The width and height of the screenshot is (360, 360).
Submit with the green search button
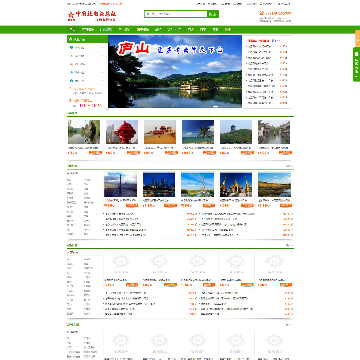tap(213, 14)
